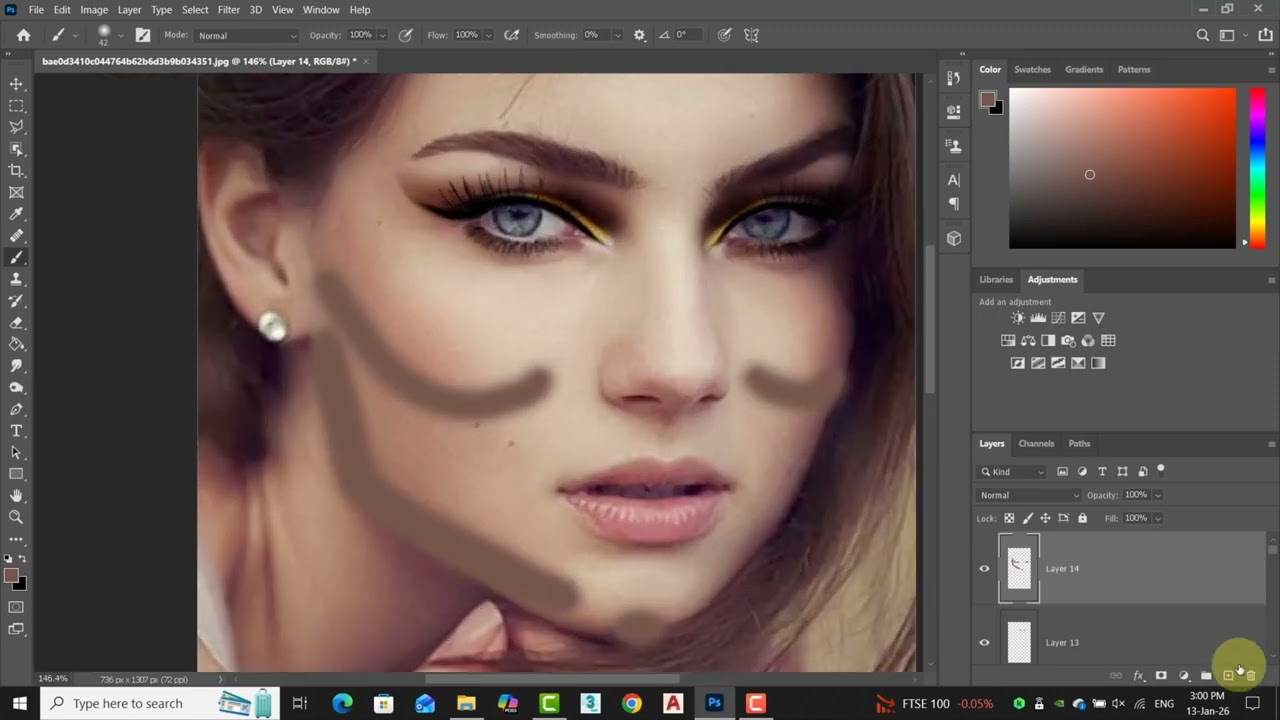Open the Filter menu
This screenshot has width=1280, height=720.
[x=229, y=10]
